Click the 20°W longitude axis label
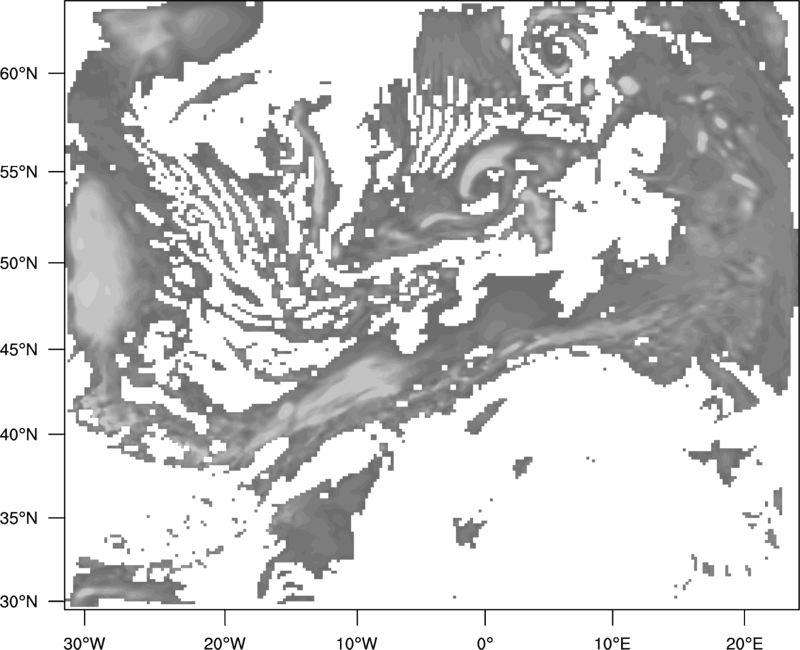The width and height of the screenshot is (800, 650). click(224, 643)
